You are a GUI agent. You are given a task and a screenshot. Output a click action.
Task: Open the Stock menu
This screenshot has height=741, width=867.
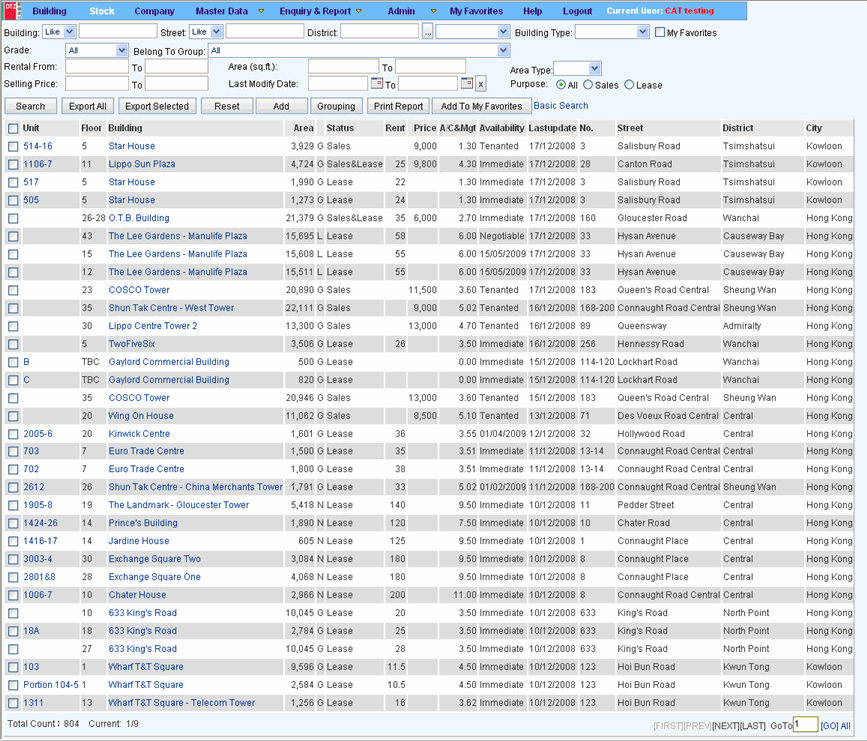pos(102,11)
